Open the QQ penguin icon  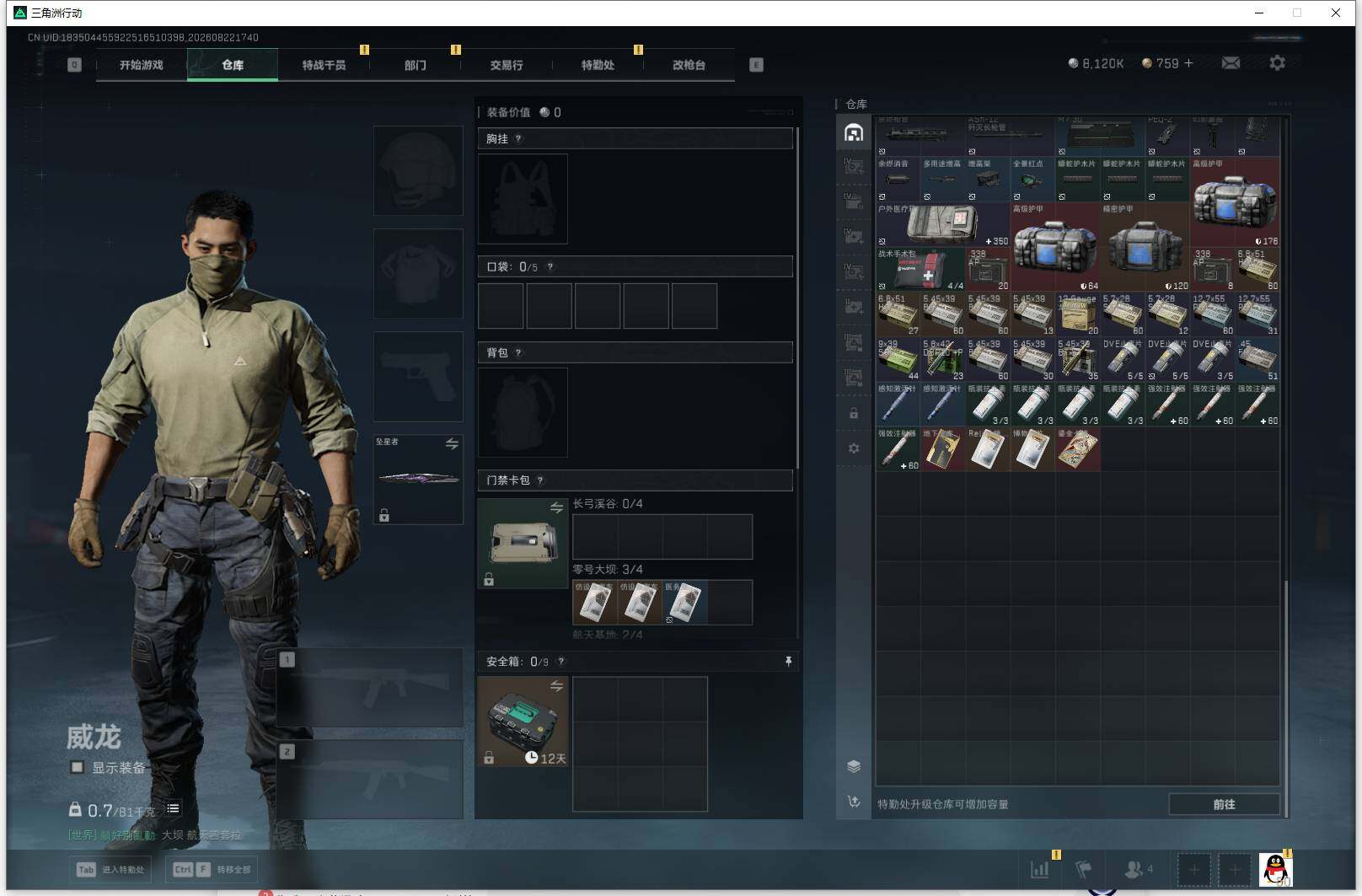coord(1275,869)
